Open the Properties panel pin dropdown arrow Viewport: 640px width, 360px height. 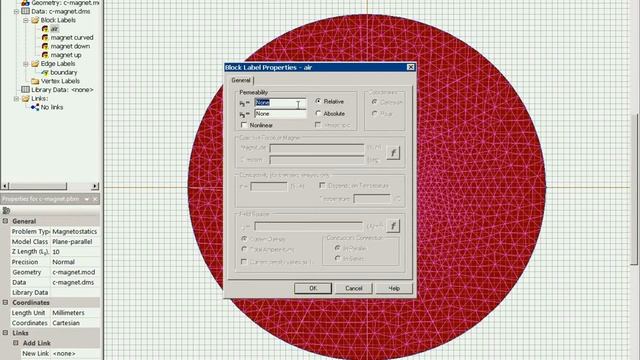[x=87, y=199]
